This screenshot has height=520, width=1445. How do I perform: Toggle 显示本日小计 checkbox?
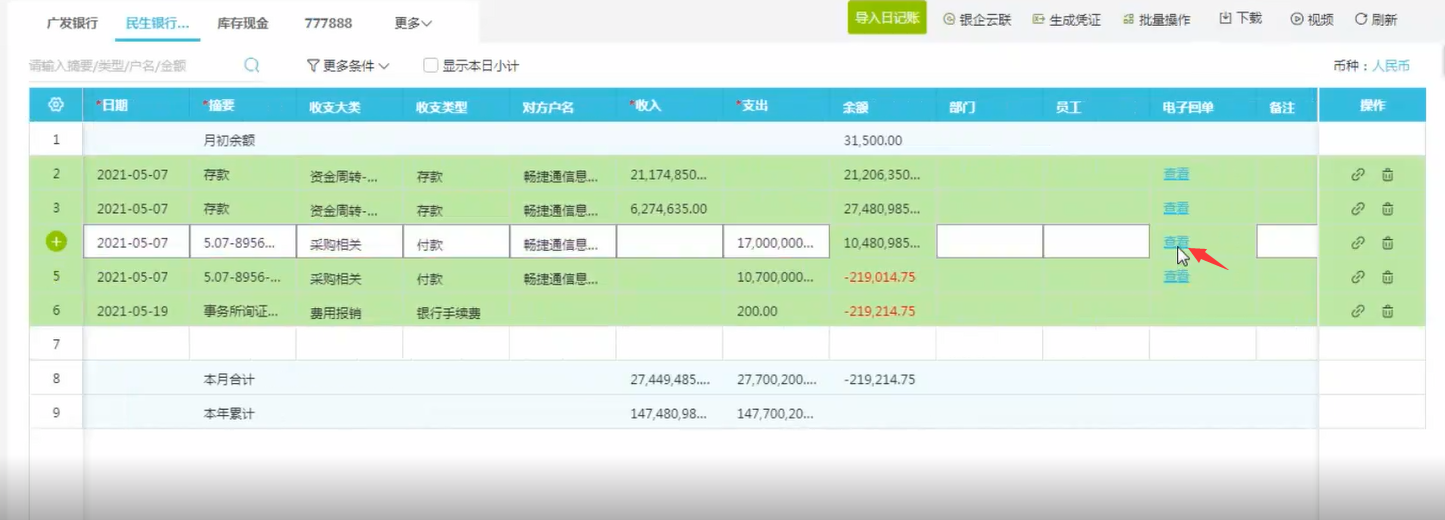431,66
